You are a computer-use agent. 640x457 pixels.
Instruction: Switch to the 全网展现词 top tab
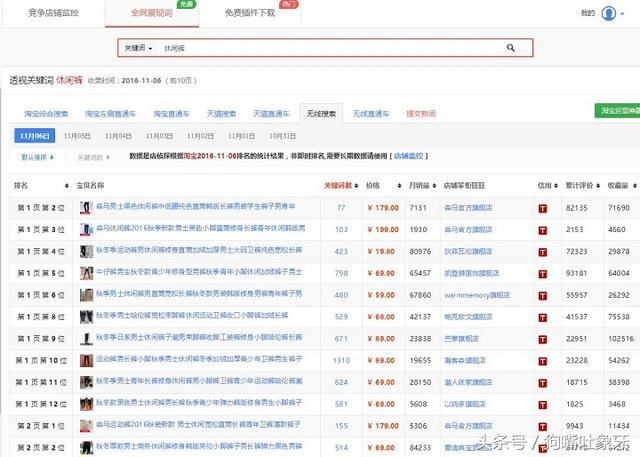[x=151, y=13]
